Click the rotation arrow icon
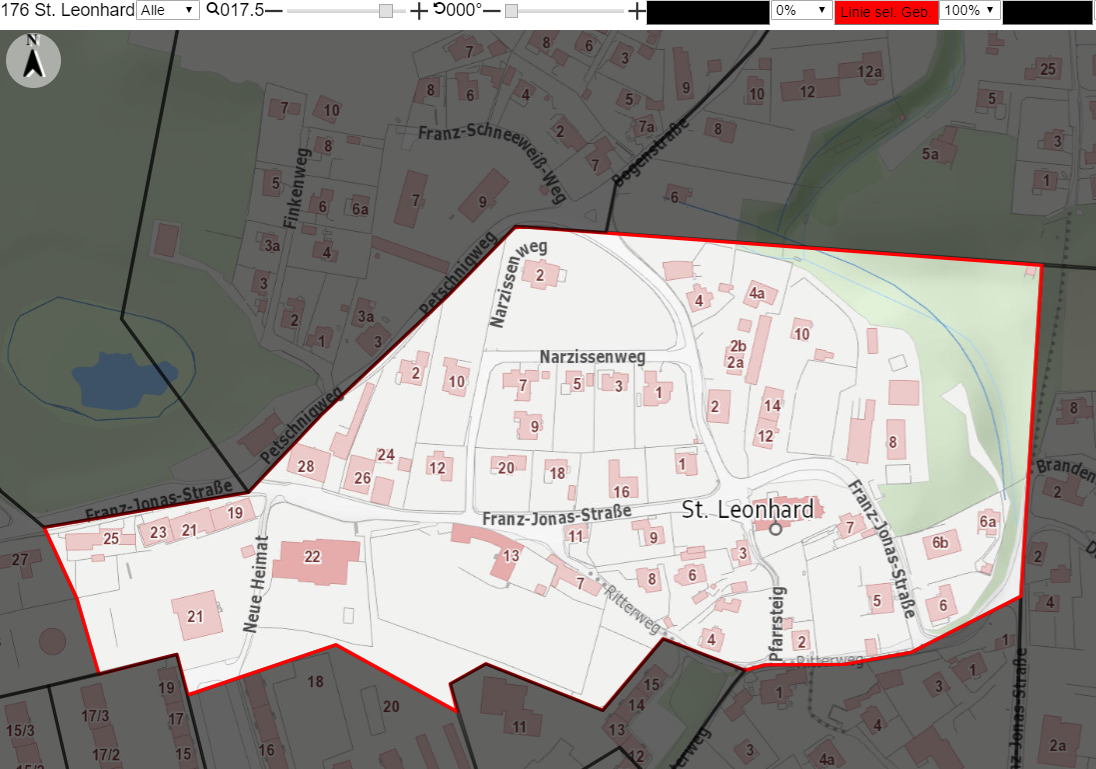 [439, 9]
